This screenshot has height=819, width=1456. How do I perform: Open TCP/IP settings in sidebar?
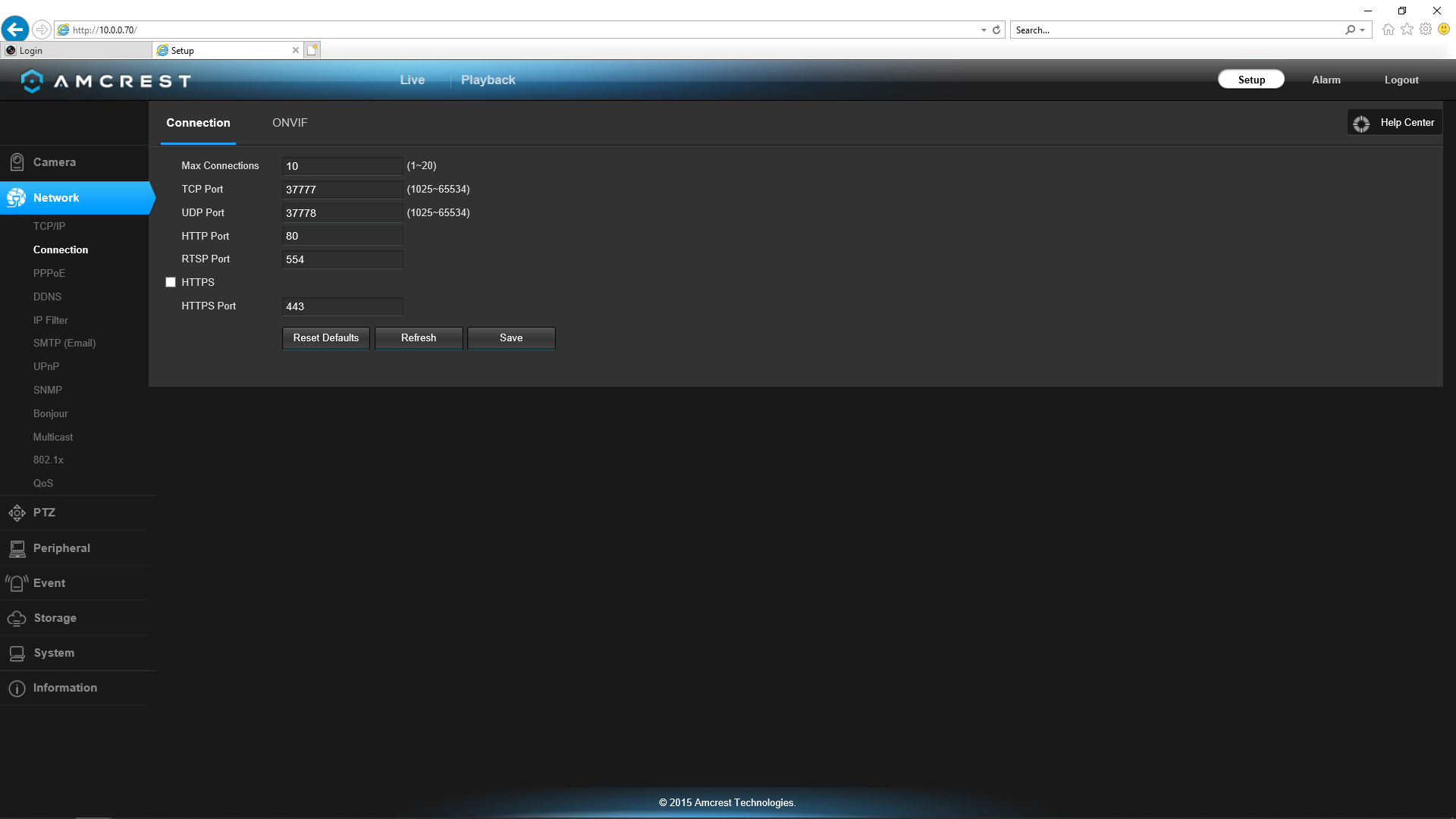click(x=49, y=227)
